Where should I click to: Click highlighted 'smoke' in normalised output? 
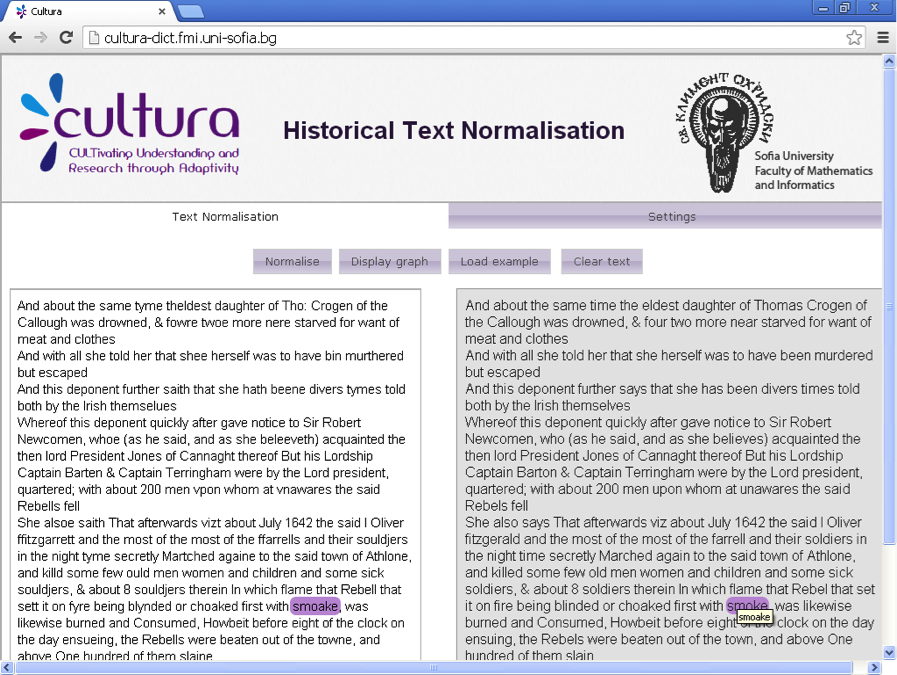pyautogui.click(x=746, y=605)
